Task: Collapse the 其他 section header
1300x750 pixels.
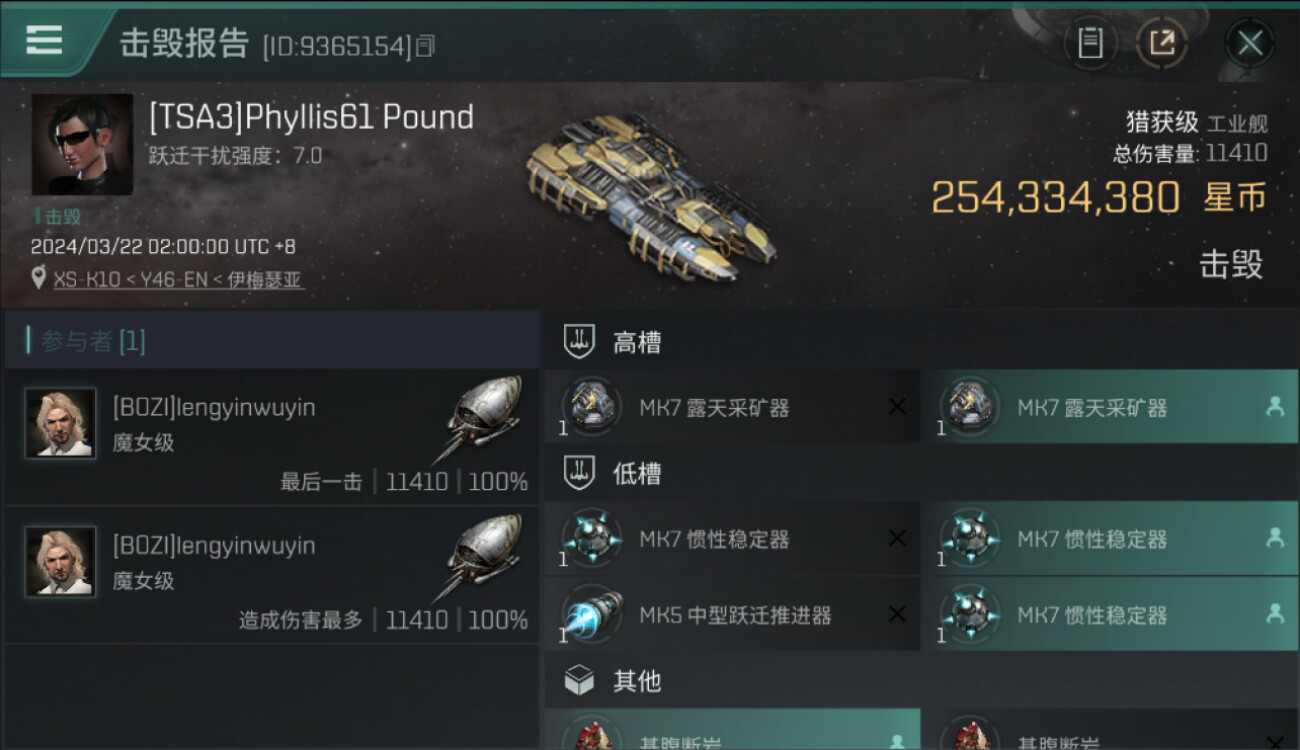Action: coord(922,681)
